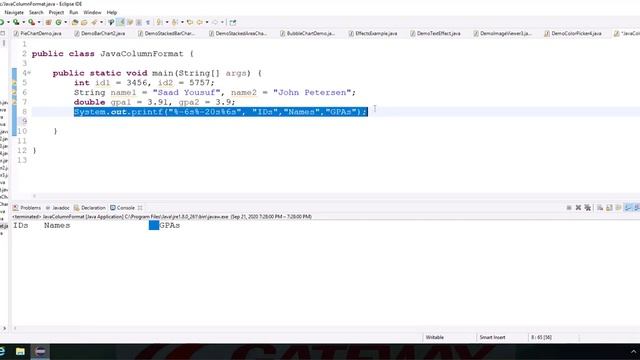
Task: Switch to the DemoTextEffect.java editor tab
Action: pos(435,33)
